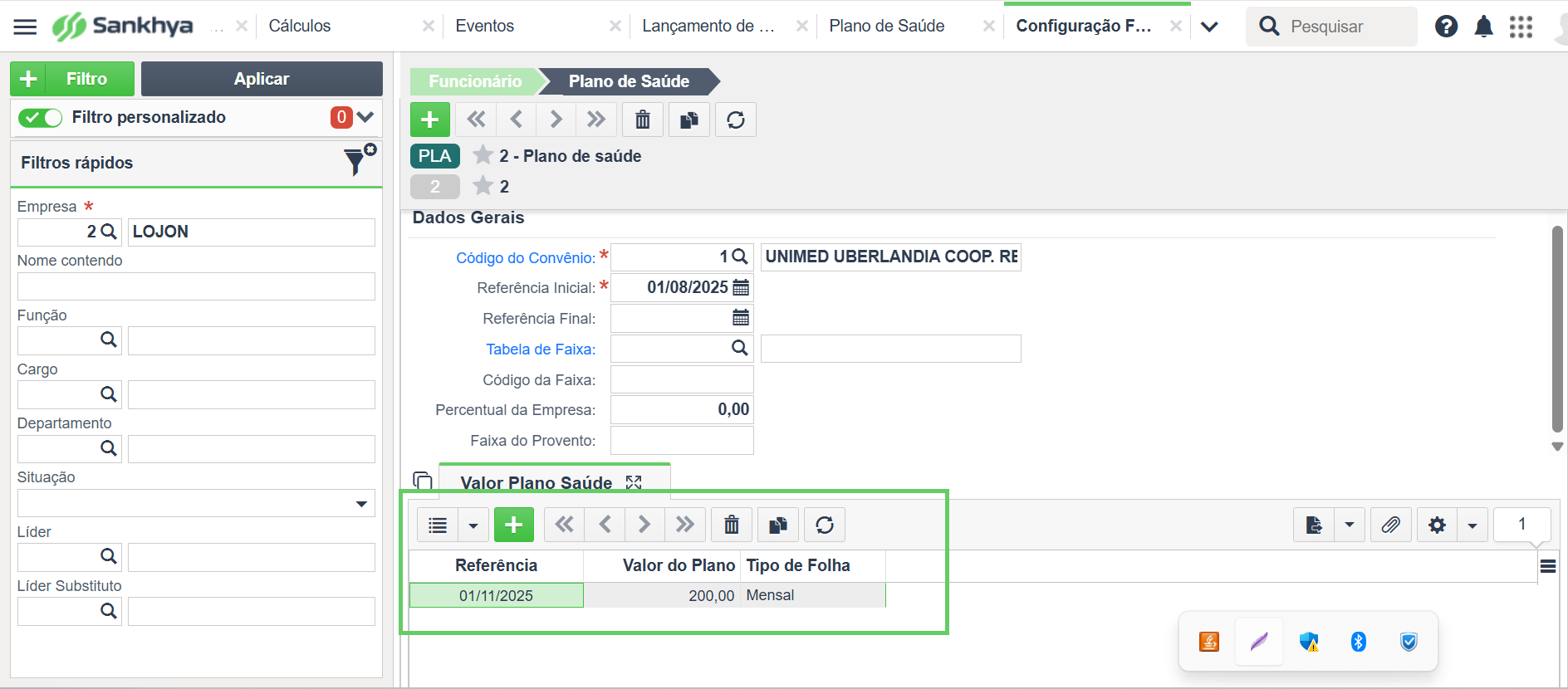Expand the open tabs chevron list
Image resolution: width=1568 pixels, height=689 pixels.
tap(1209, 27)
